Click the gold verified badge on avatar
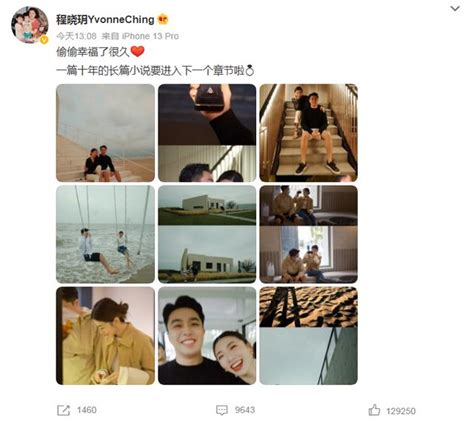This screenshot has width=474, height=421. [x=44, y=40]
